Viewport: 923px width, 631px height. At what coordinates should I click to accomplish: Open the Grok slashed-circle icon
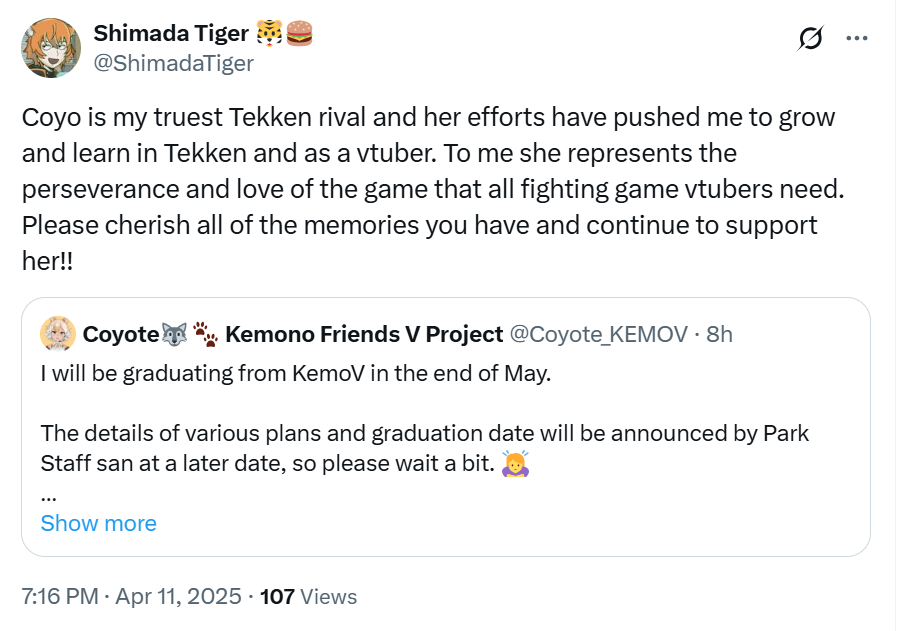(810, 39)
